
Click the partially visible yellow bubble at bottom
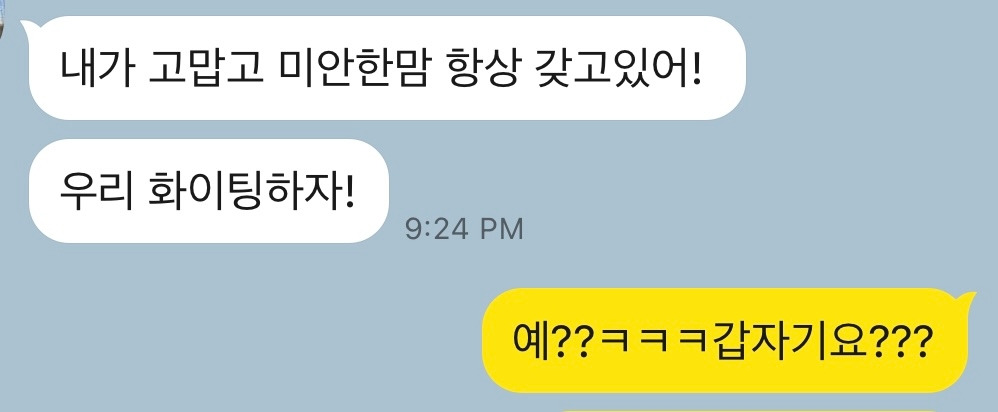click(751, 410)
